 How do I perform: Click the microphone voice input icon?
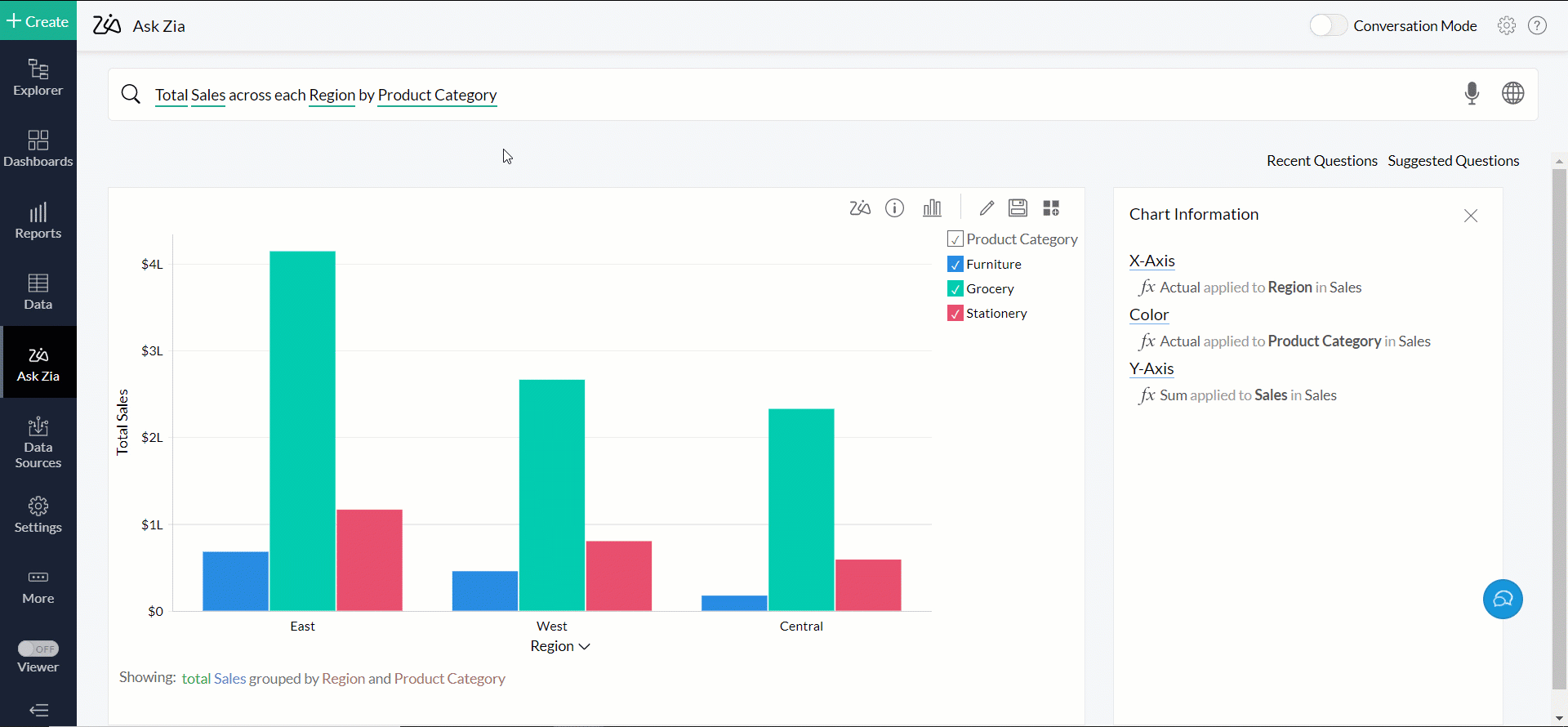[1472, 94]
